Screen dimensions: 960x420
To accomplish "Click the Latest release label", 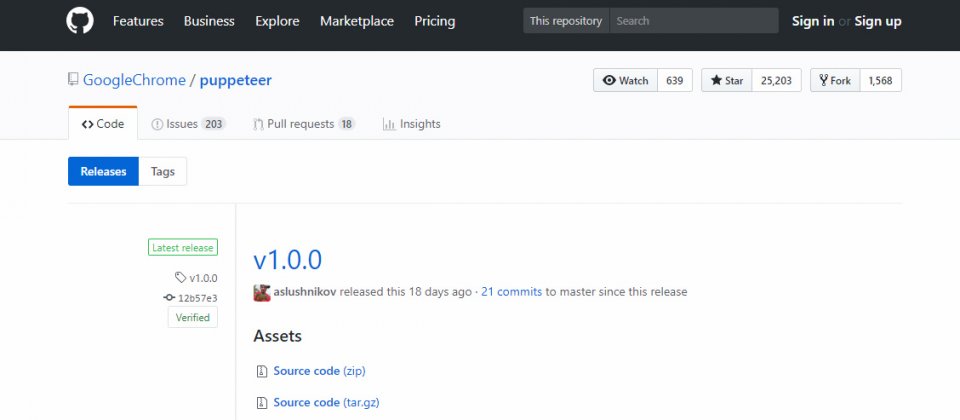I will point(182,248).
